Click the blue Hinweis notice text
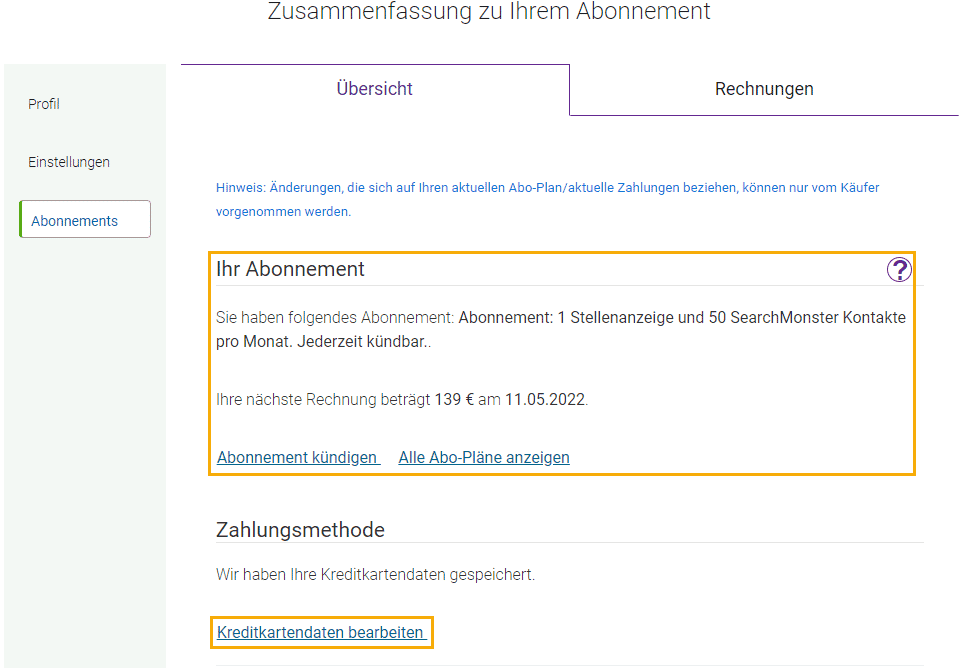The width and height of the screenshot is (962, 668). pyautogui.click(x=547, y=199)
